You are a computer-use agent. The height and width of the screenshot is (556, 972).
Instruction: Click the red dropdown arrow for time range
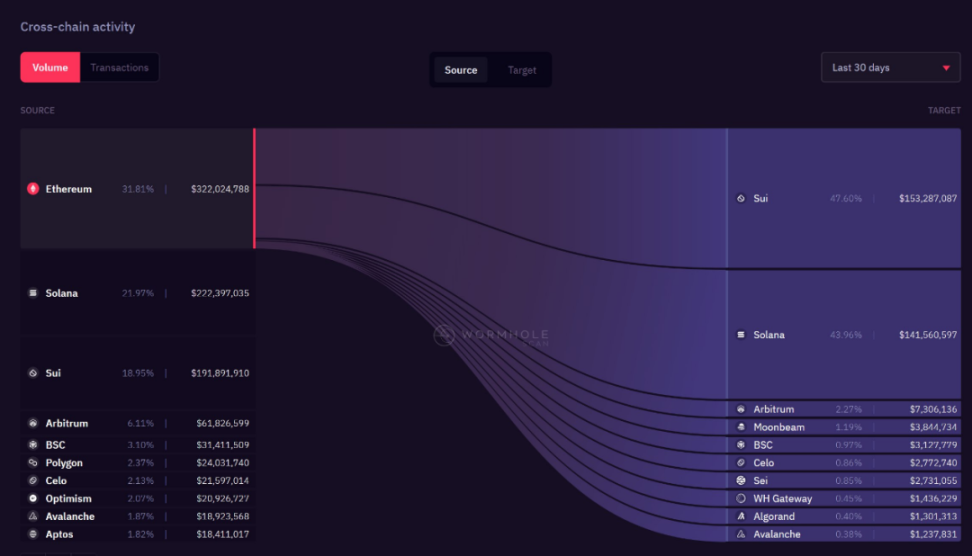(x=945, y=68)
